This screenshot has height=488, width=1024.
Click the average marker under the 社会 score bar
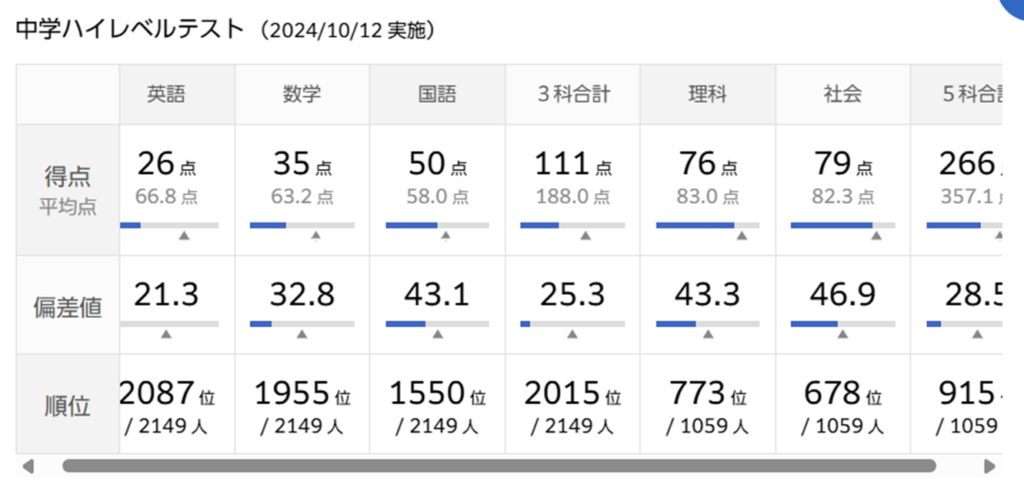point(876,236)
